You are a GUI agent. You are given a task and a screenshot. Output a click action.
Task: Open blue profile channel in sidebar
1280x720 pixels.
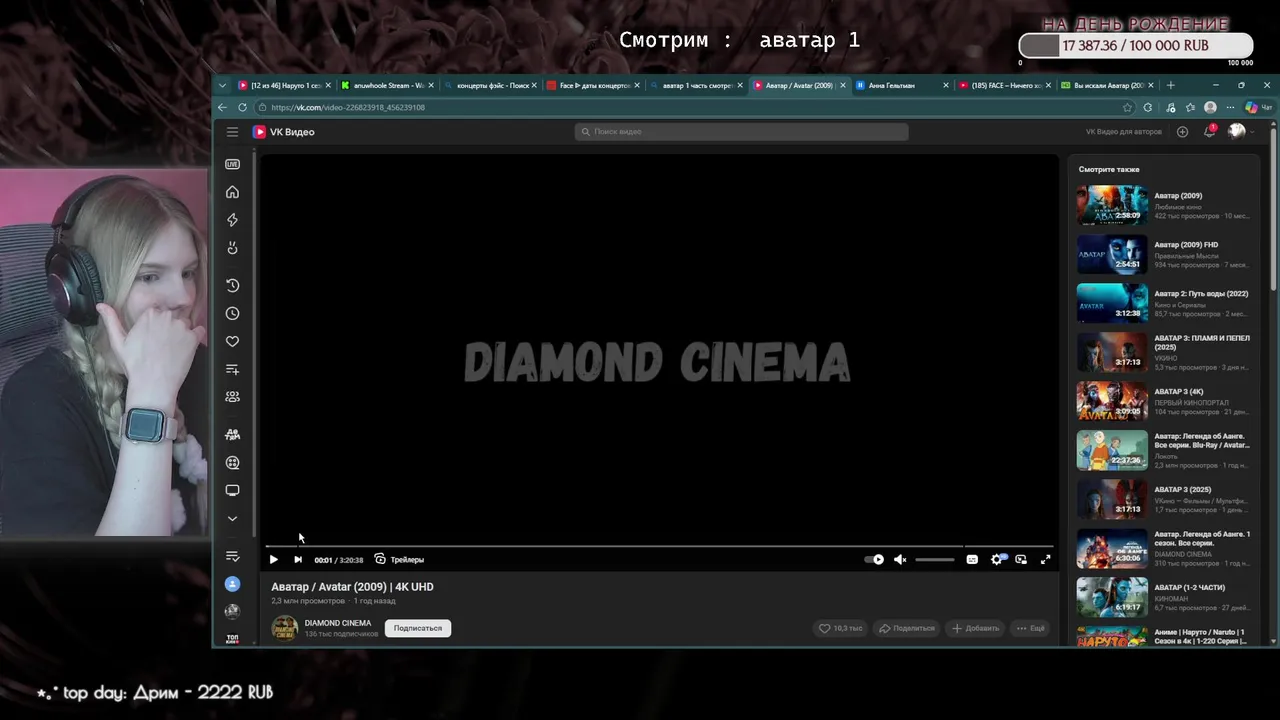point(232,584)
